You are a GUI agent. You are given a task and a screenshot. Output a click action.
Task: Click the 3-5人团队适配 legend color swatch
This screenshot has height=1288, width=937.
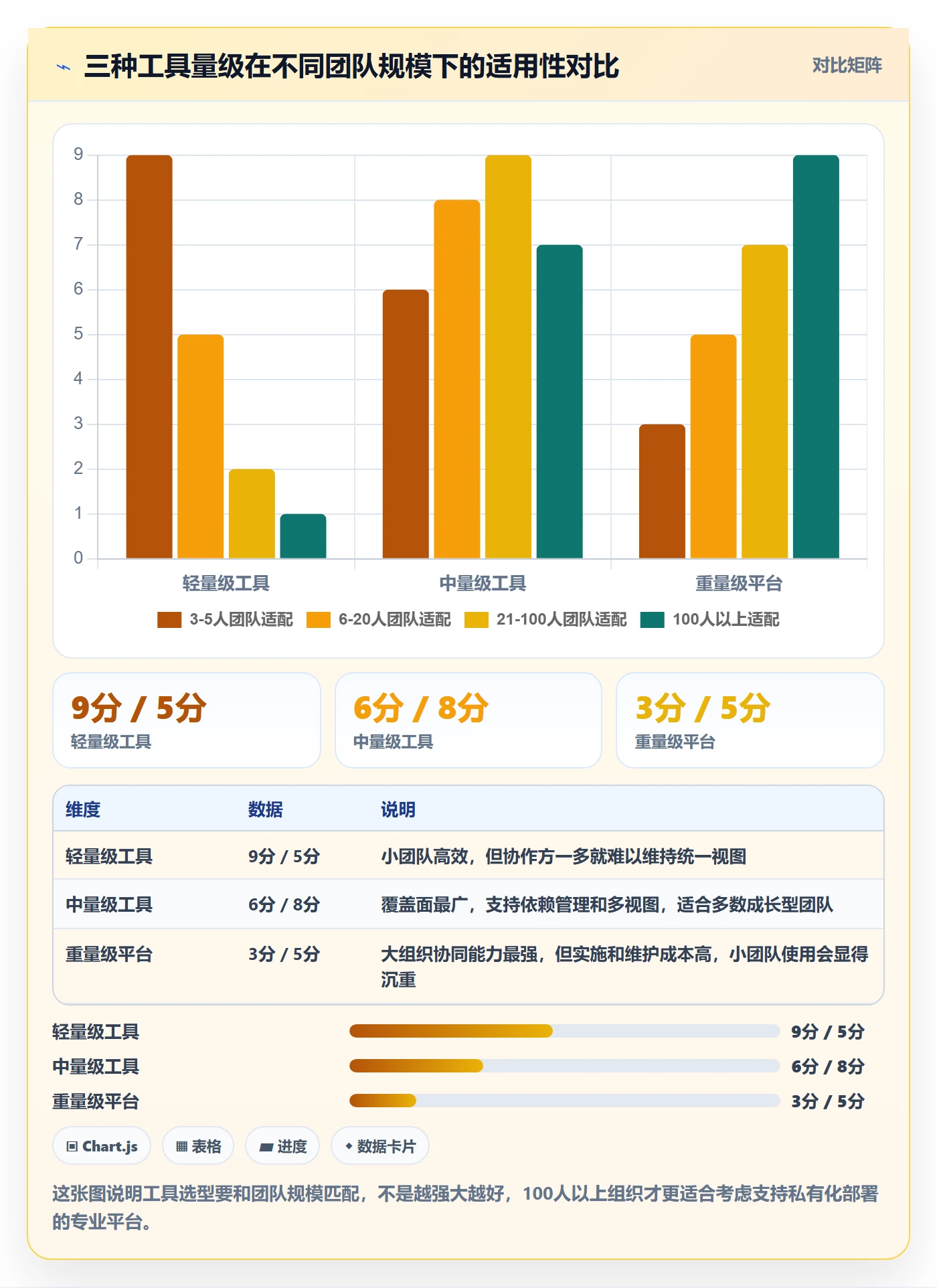[169, 620]
